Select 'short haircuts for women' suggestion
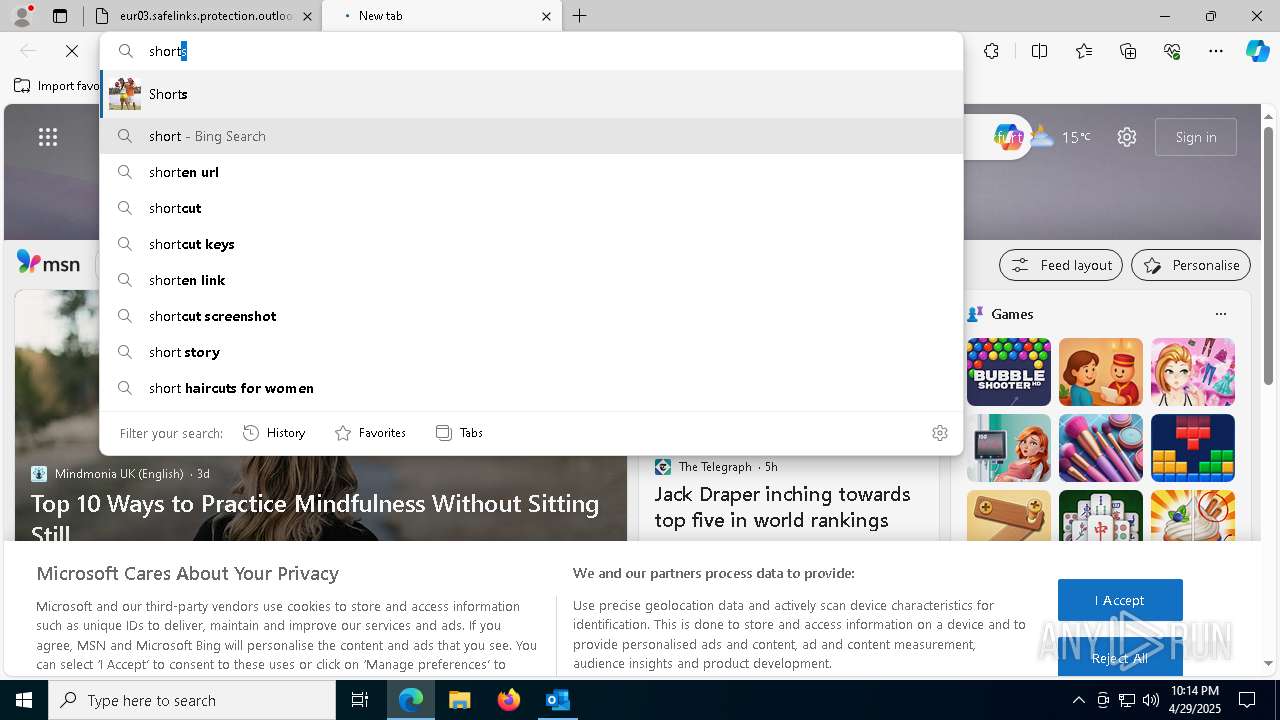The height and width of the screenshot is (720, 1280). point(531,388)
